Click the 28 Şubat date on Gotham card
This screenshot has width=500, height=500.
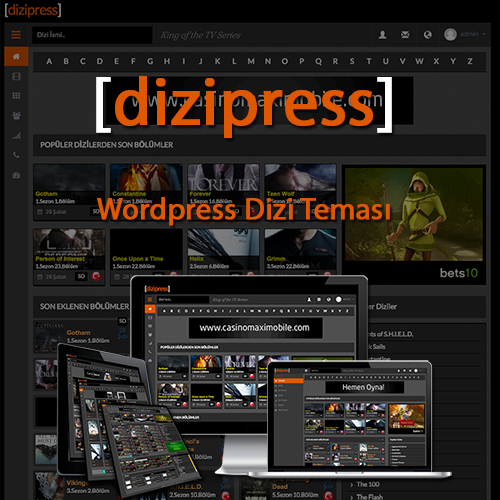click(x=56, y=212)
